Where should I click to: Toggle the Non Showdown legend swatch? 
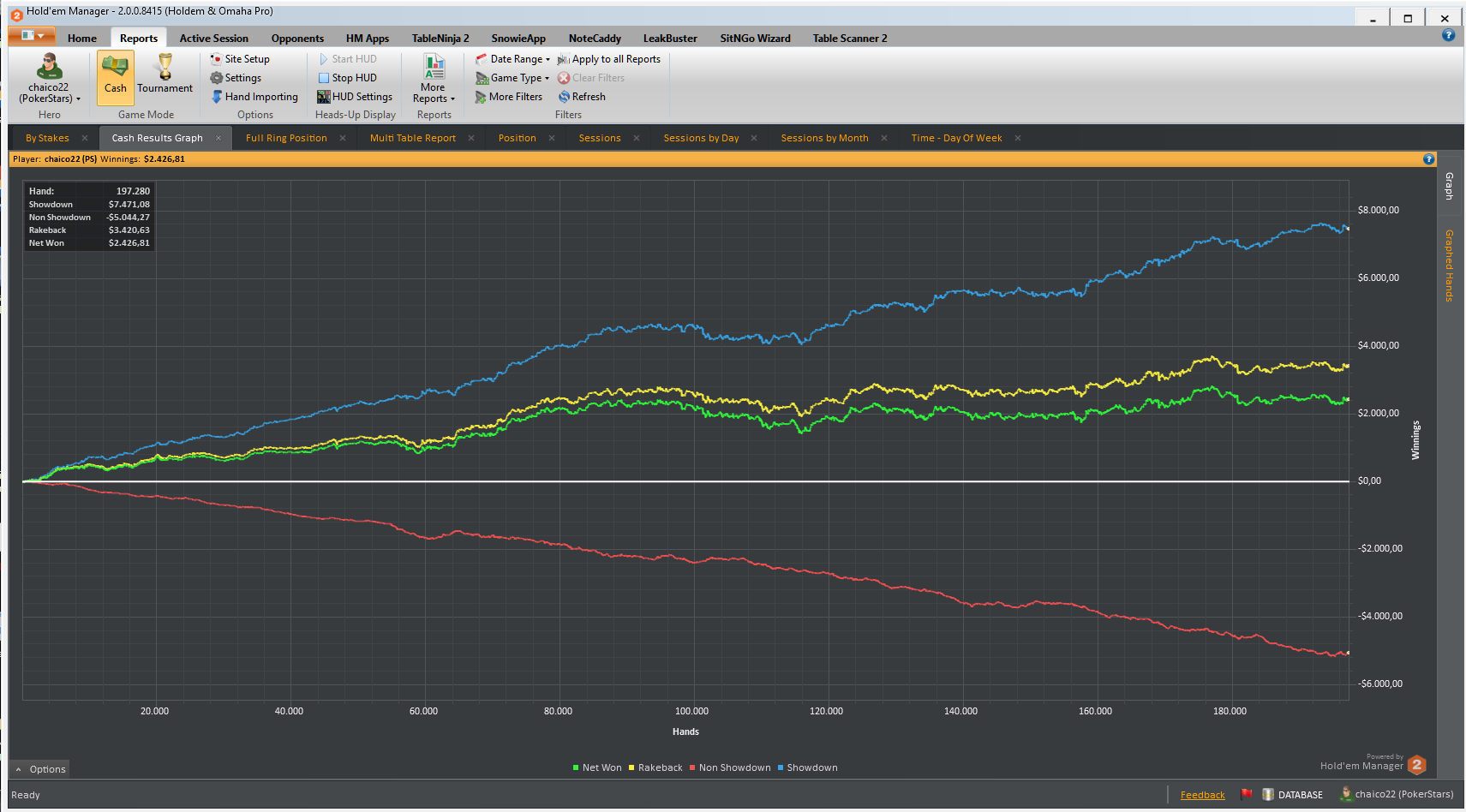(692, 767)
